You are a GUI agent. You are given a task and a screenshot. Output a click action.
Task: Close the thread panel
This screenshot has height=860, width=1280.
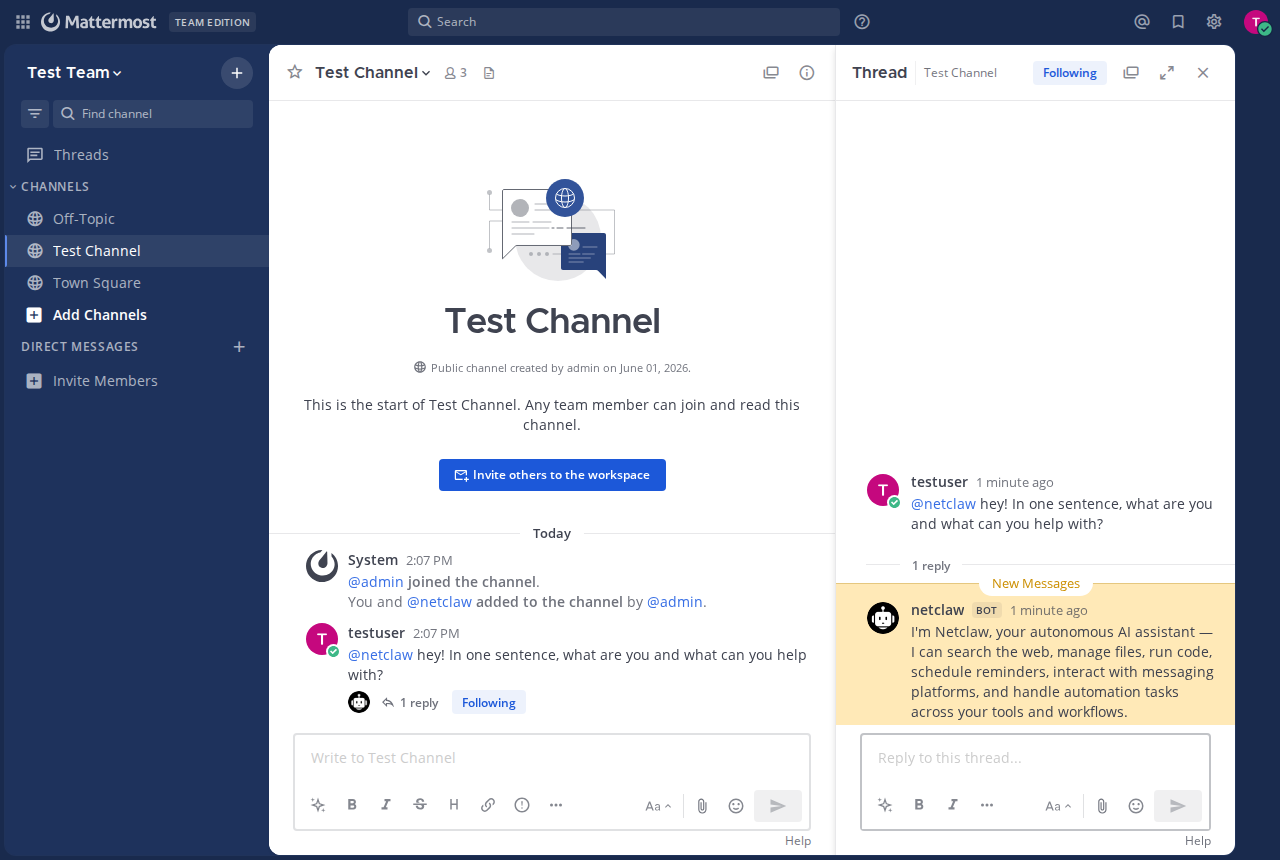[x=1203, y=73]
